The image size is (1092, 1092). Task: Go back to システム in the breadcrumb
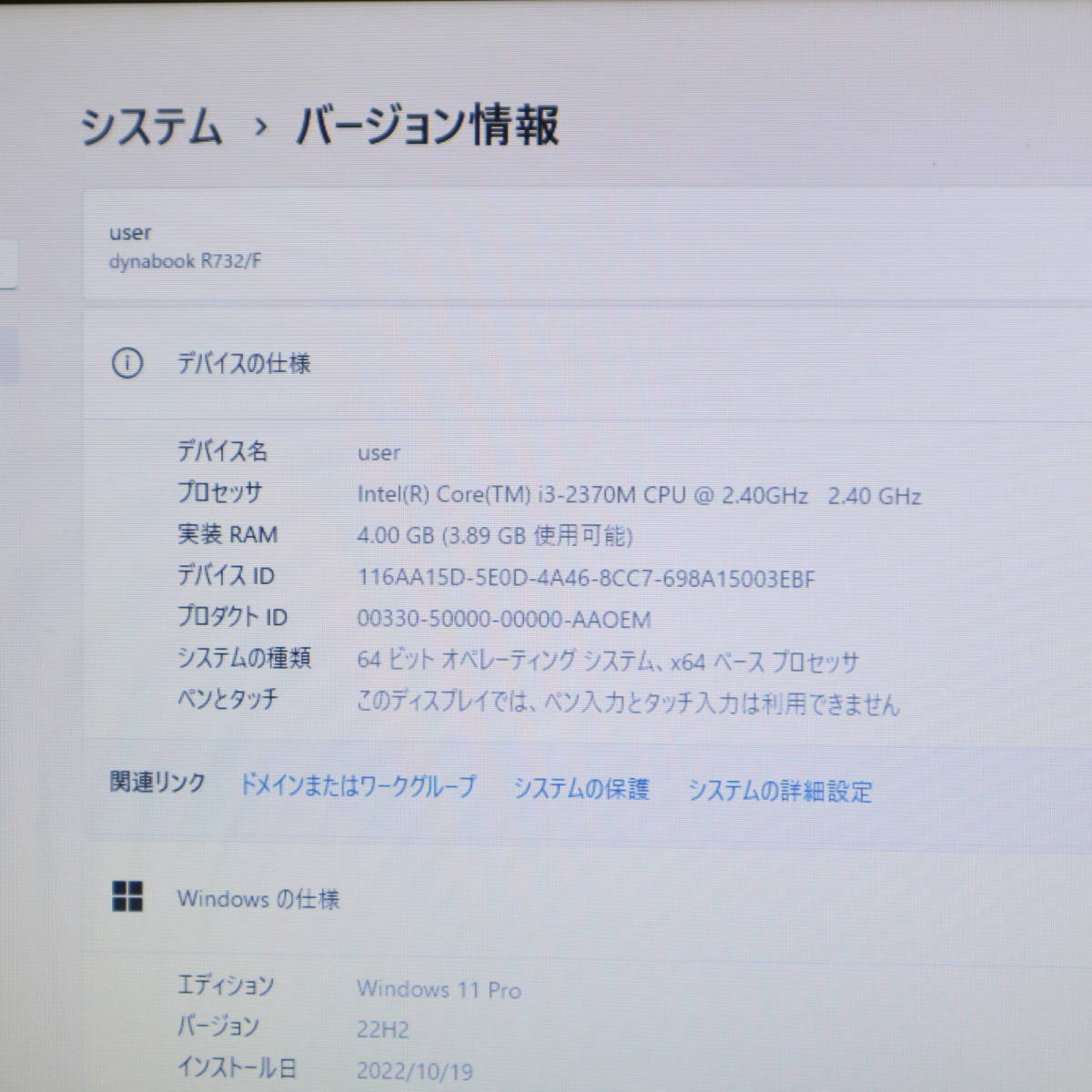[152, 126]
